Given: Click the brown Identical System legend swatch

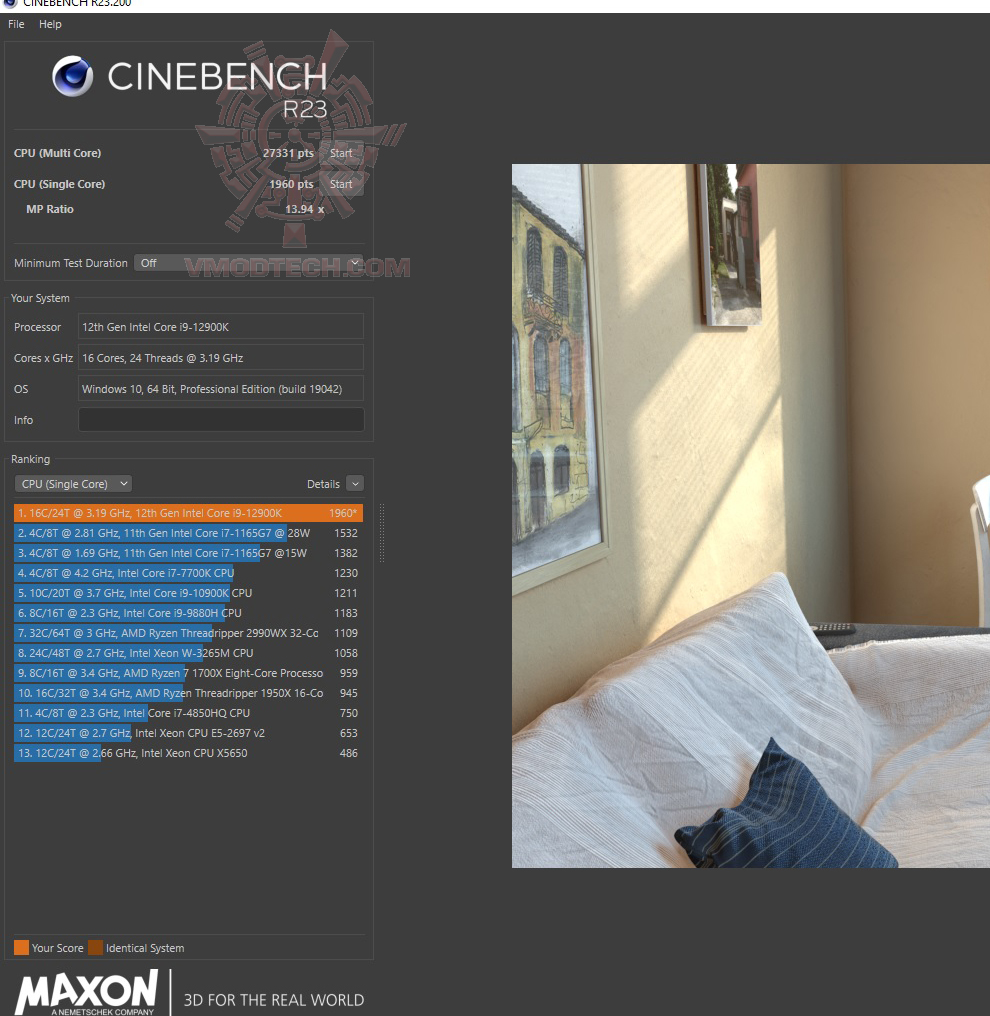Looking at the screenshot, I should click(95, 948).
